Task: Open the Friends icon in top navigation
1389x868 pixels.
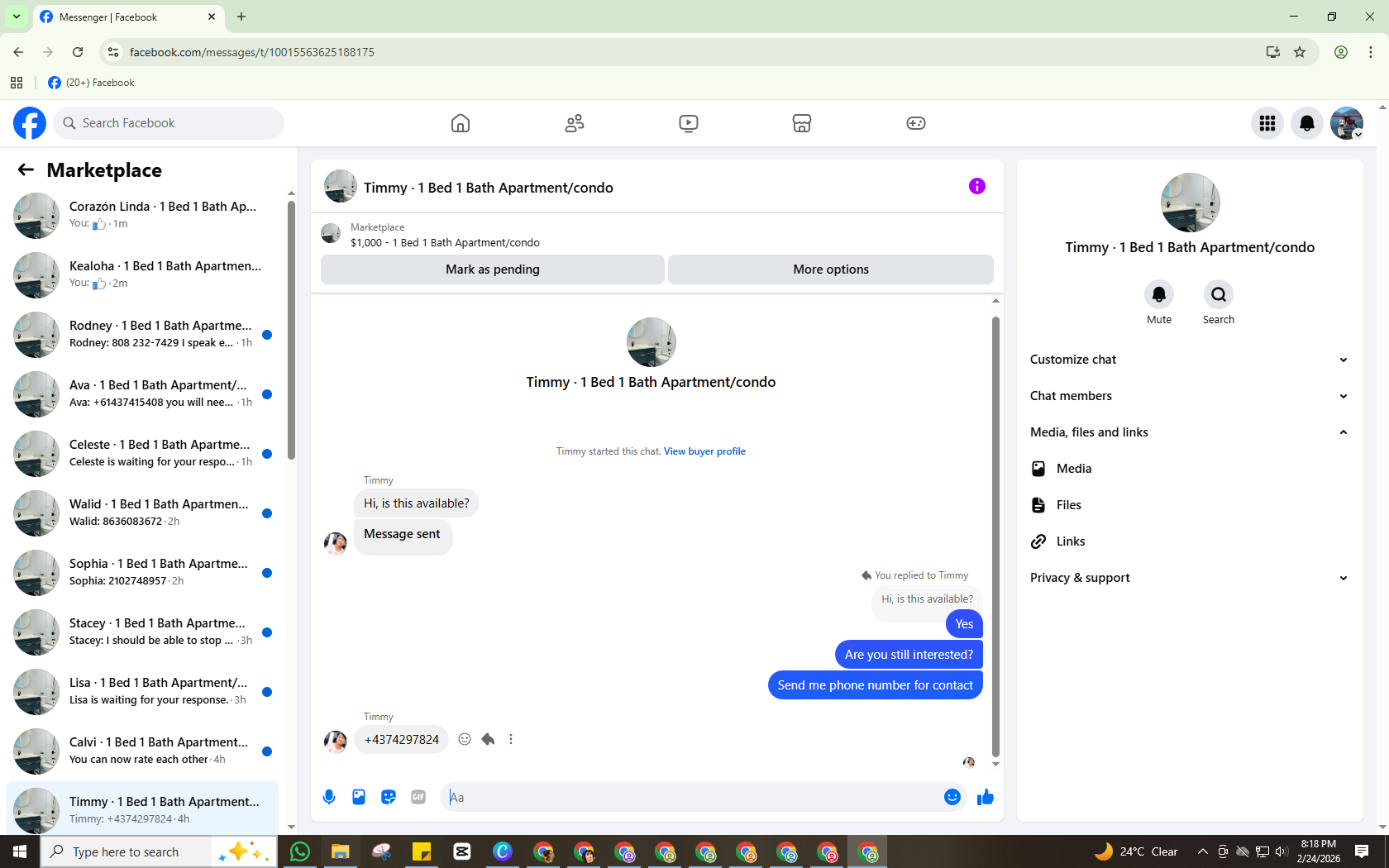Action: tap(575, 123)
